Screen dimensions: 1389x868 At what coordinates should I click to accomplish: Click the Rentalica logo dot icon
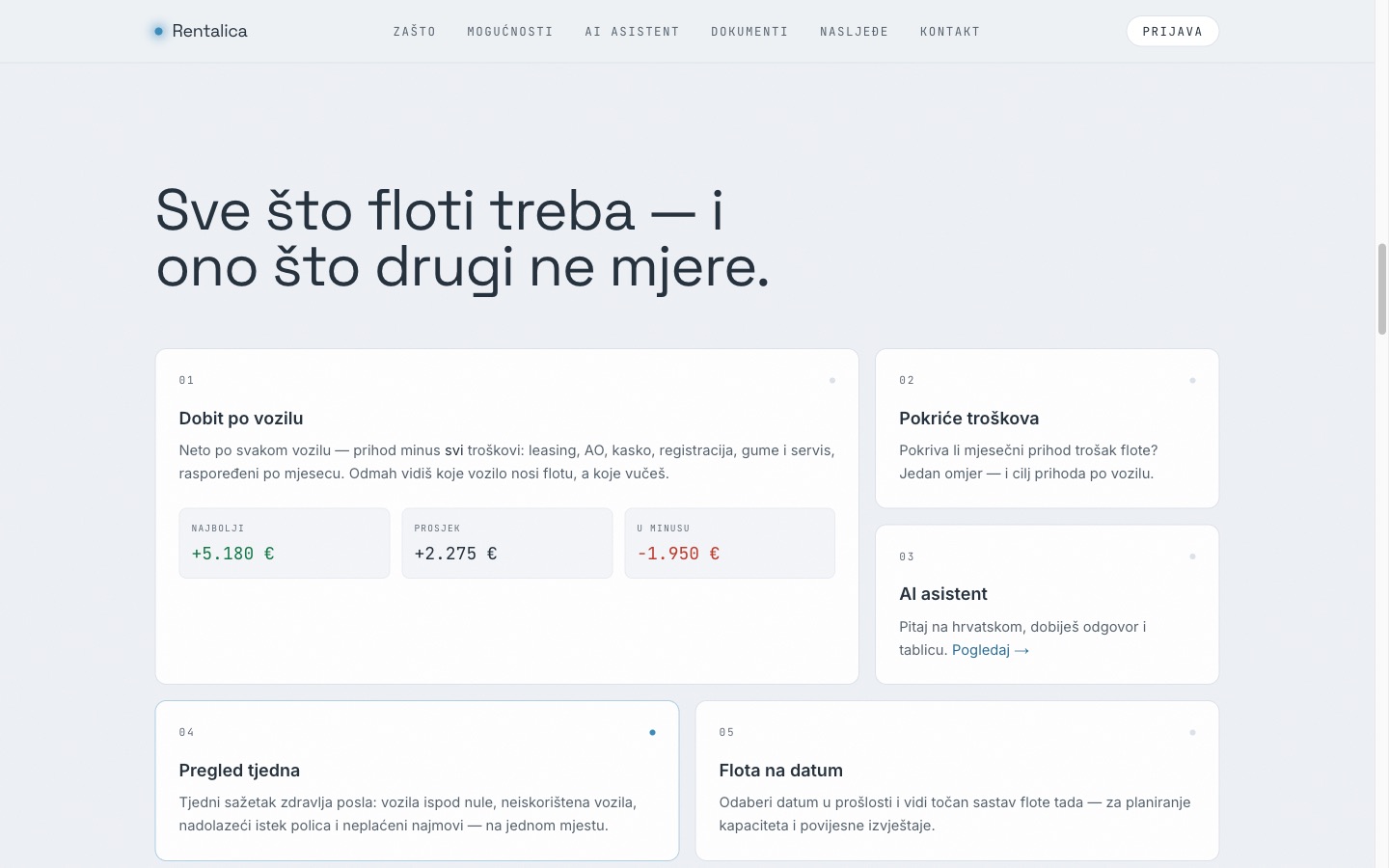tap(158, 31)
